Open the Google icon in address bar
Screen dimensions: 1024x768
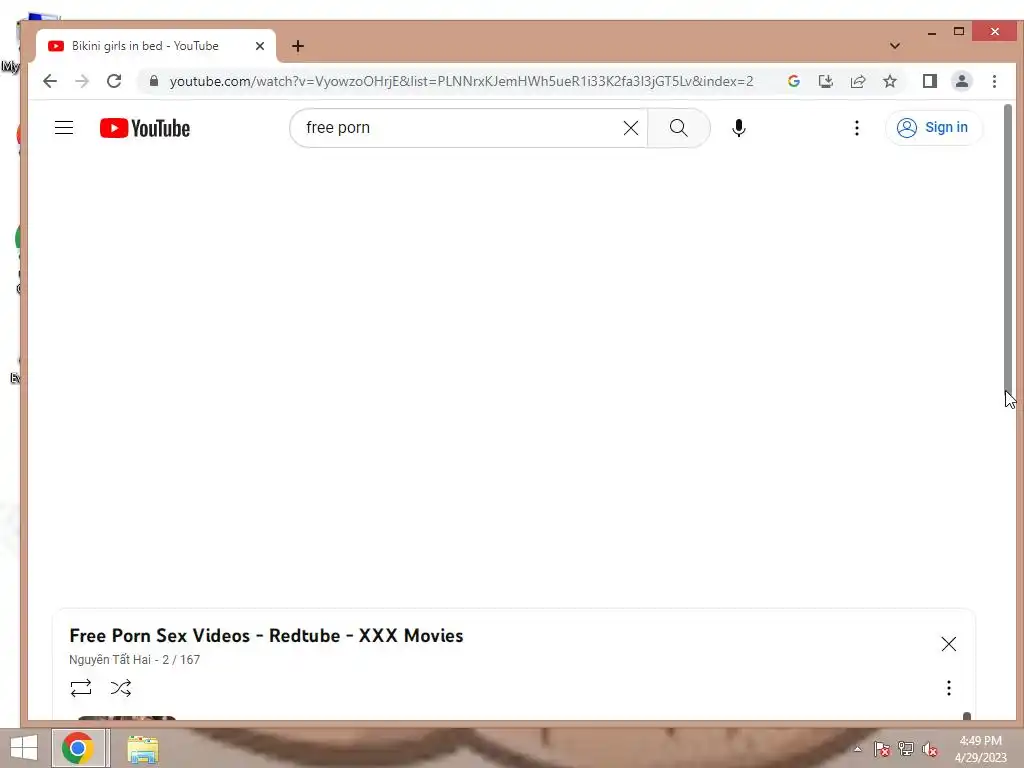[x=794, y=81]
